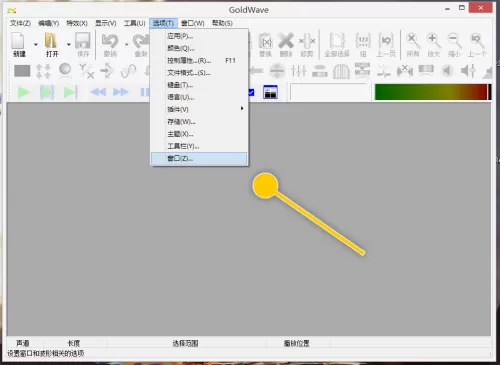The height and width of the screenshot is (365, 500).
Task: Expand the dropdown arrow next to 撤销
Action: 126,44
